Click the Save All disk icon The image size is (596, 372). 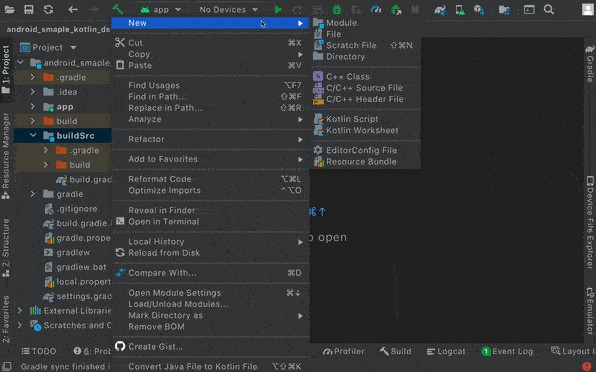click(29, 9)
